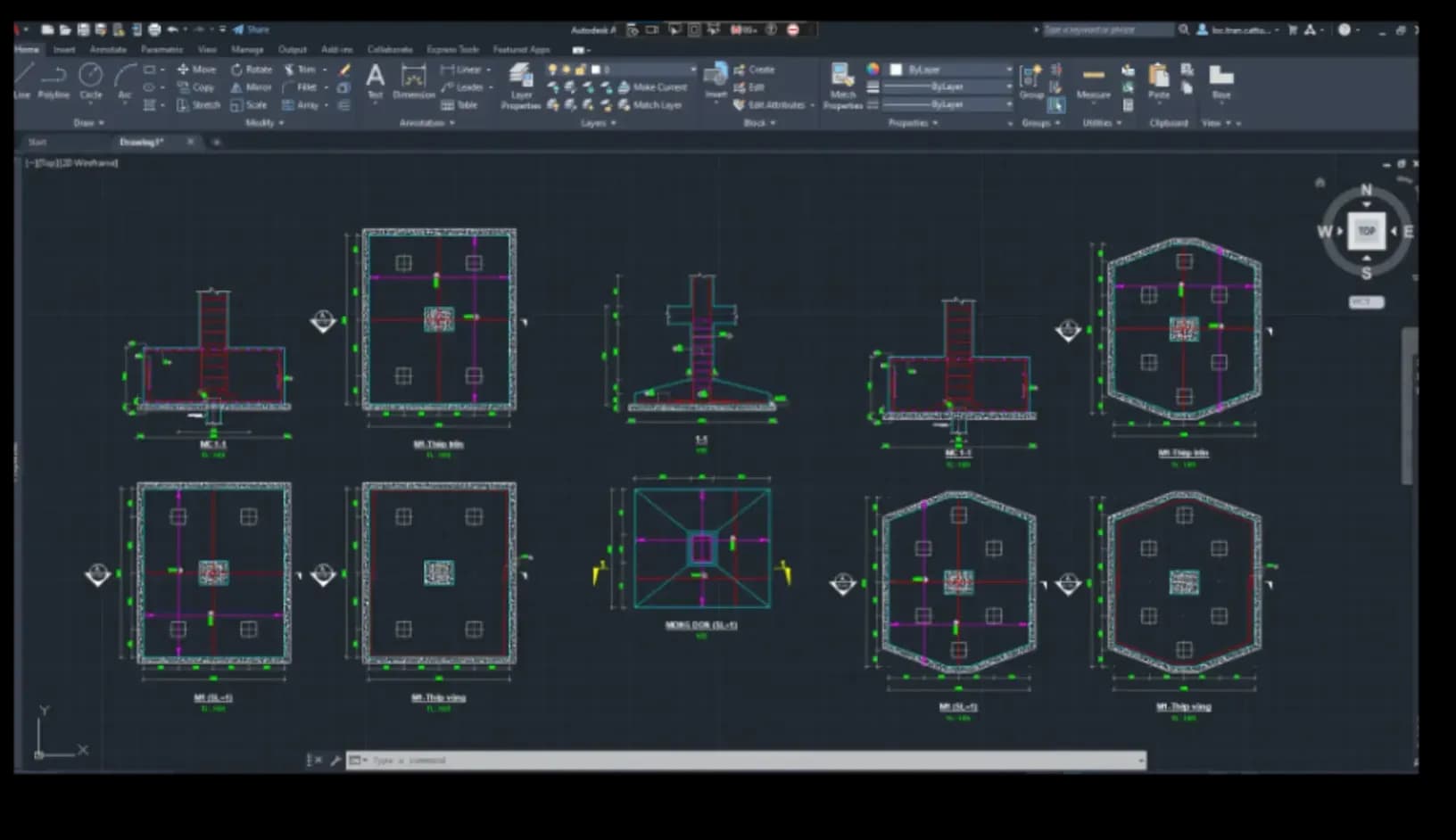Select the Circle tool
Viewport: 1456px width, 840px height.
click(x=91, y=81)
